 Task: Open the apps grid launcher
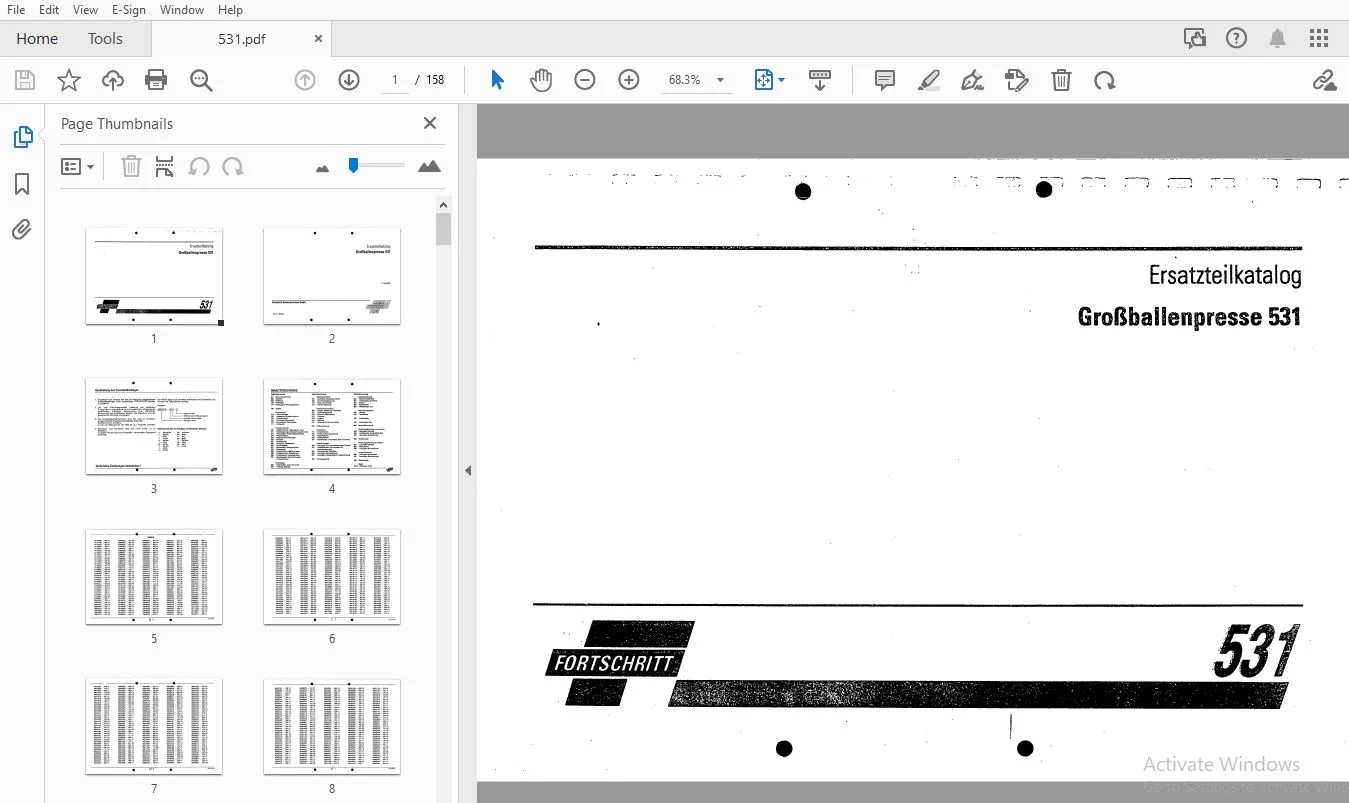pyautogui.click(x=1319, y=39)
